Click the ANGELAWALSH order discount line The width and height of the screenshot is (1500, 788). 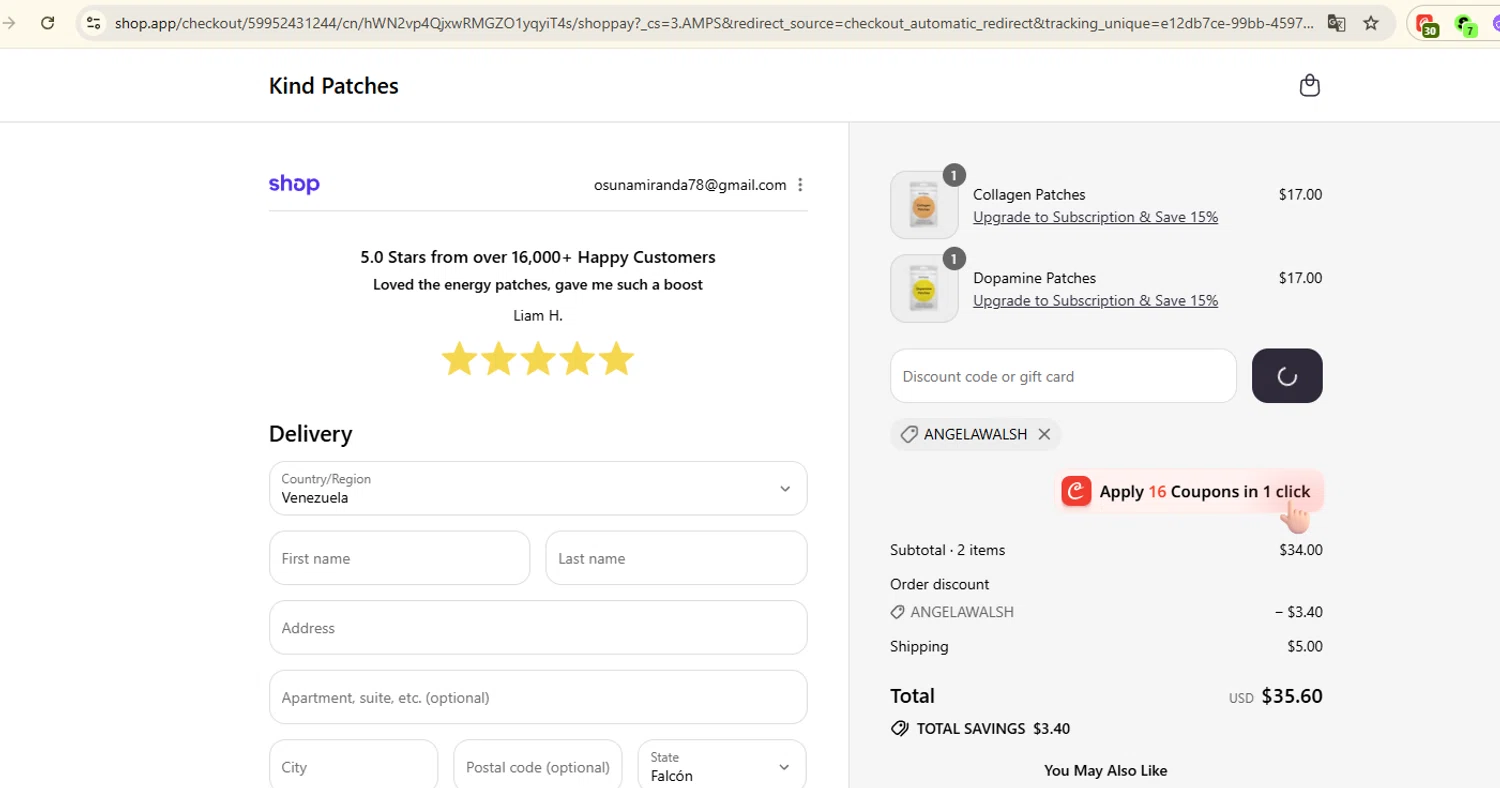pyautogui.click(x=1106, y=612)
